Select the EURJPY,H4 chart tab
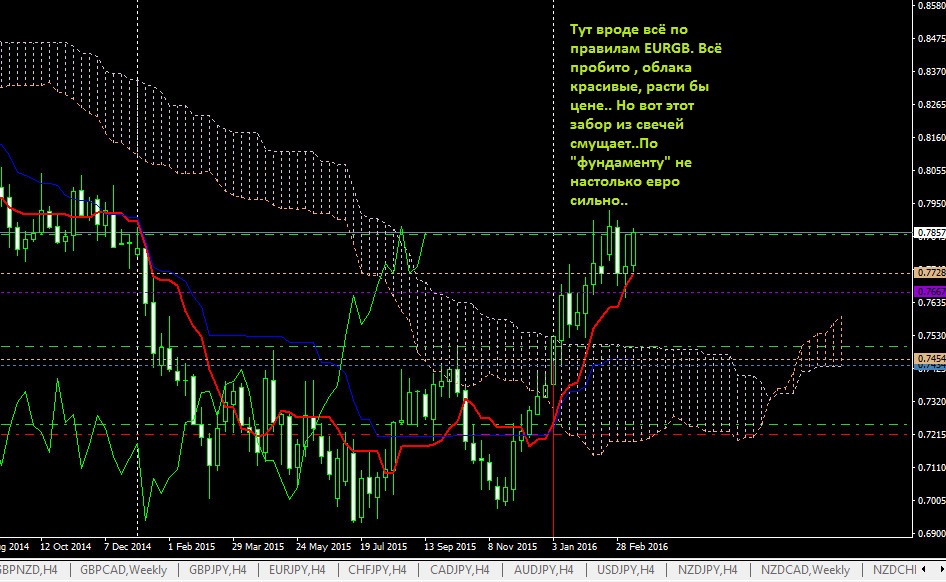Image resolution: width=946 pixels, height=582 pixels. click(x=297, y=570)
